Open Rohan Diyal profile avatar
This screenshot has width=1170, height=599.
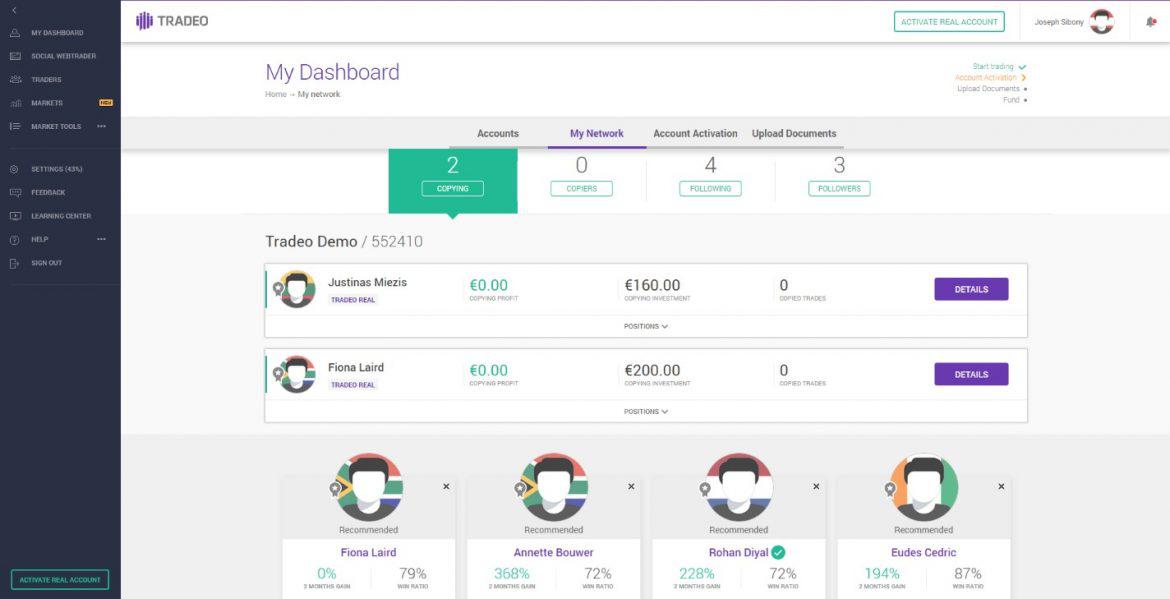[739, 487]
